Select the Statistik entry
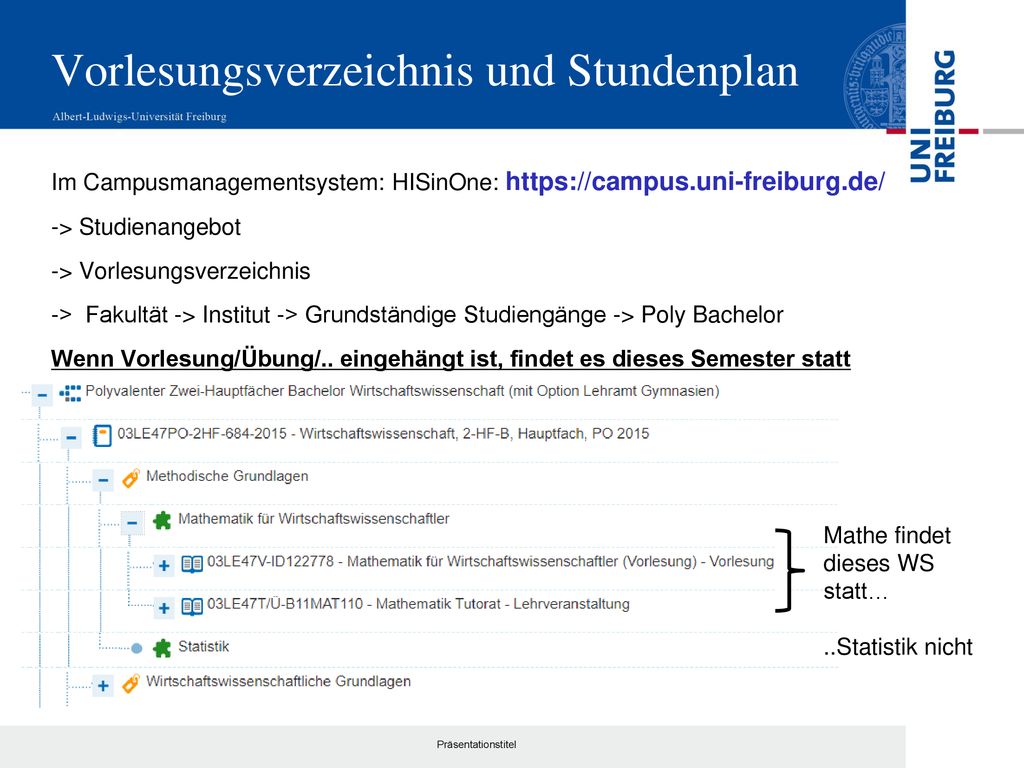This screenshot has height=768, width=1024. click(204, 647)
